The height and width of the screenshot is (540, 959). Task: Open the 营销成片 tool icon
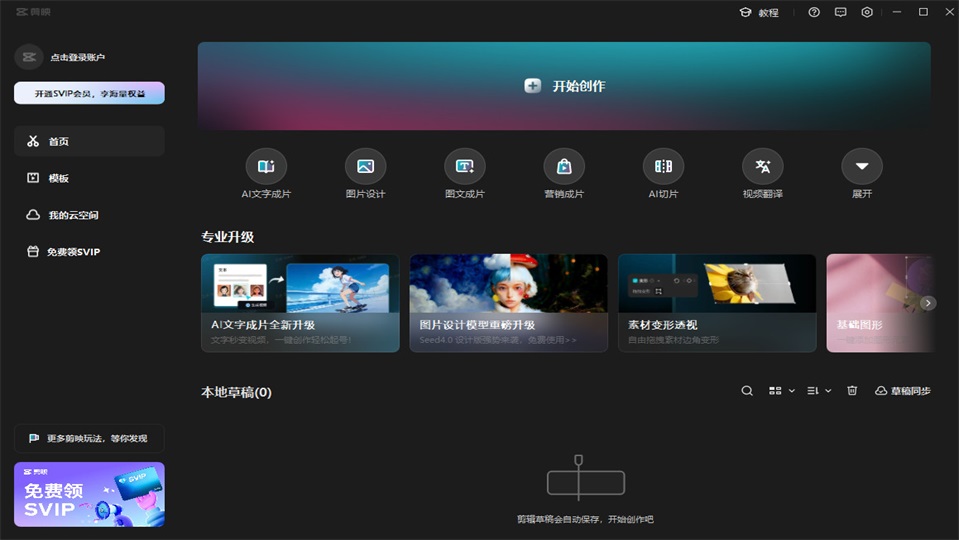tap(564, 166)
